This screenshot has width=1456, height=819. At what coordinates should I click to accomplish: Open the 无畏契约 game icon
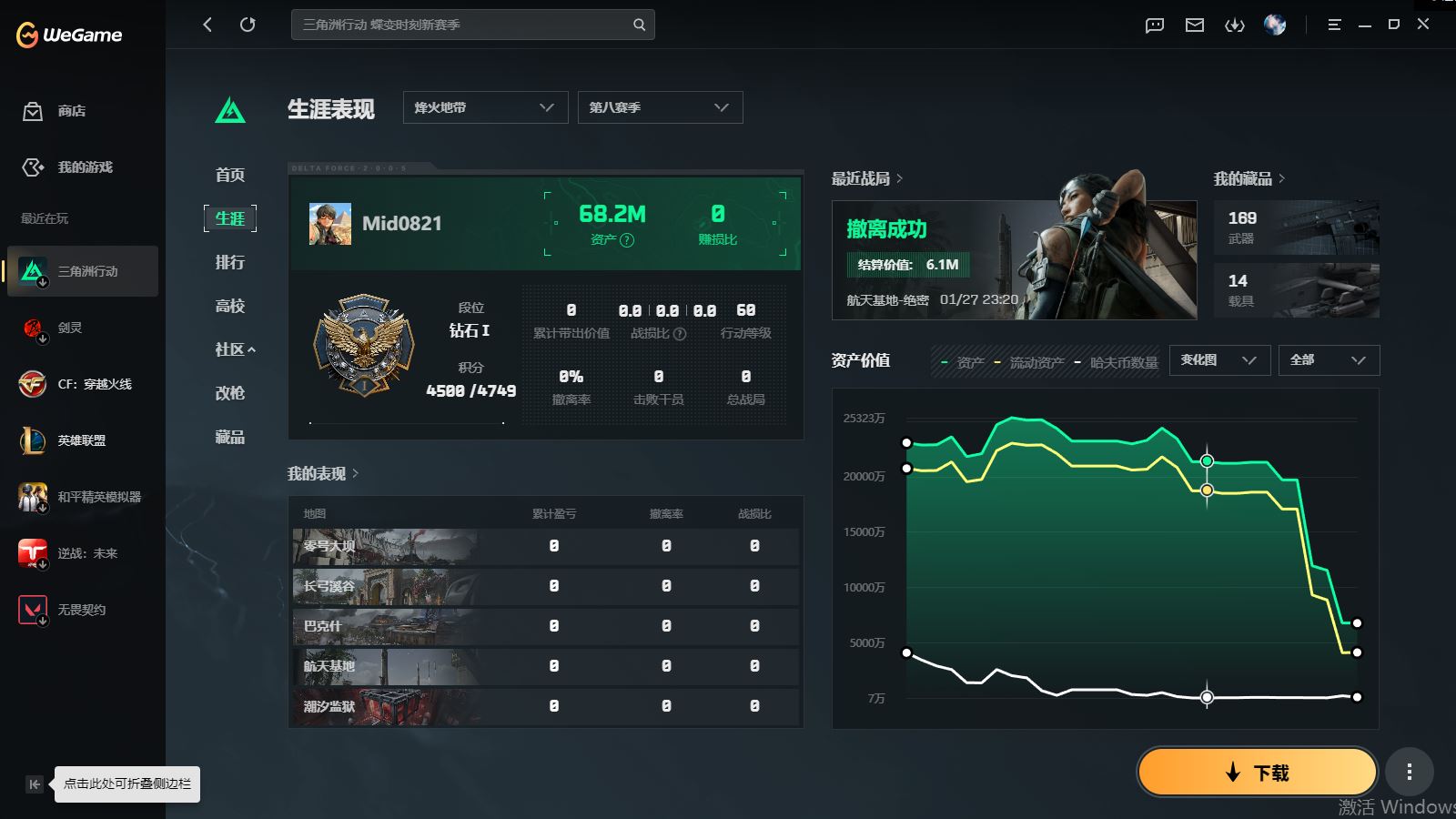click(x=33, y=610)
